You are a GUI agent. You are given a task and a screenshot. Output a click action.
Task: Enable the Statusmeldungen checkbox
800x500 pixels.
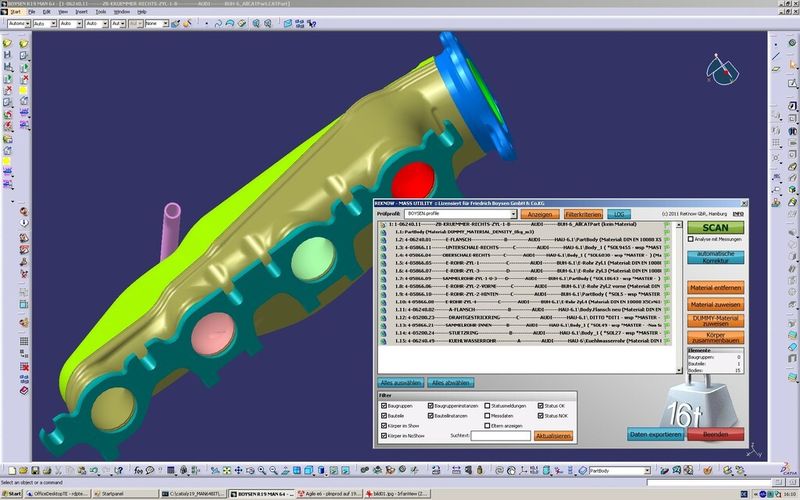[x=487, y=406]
